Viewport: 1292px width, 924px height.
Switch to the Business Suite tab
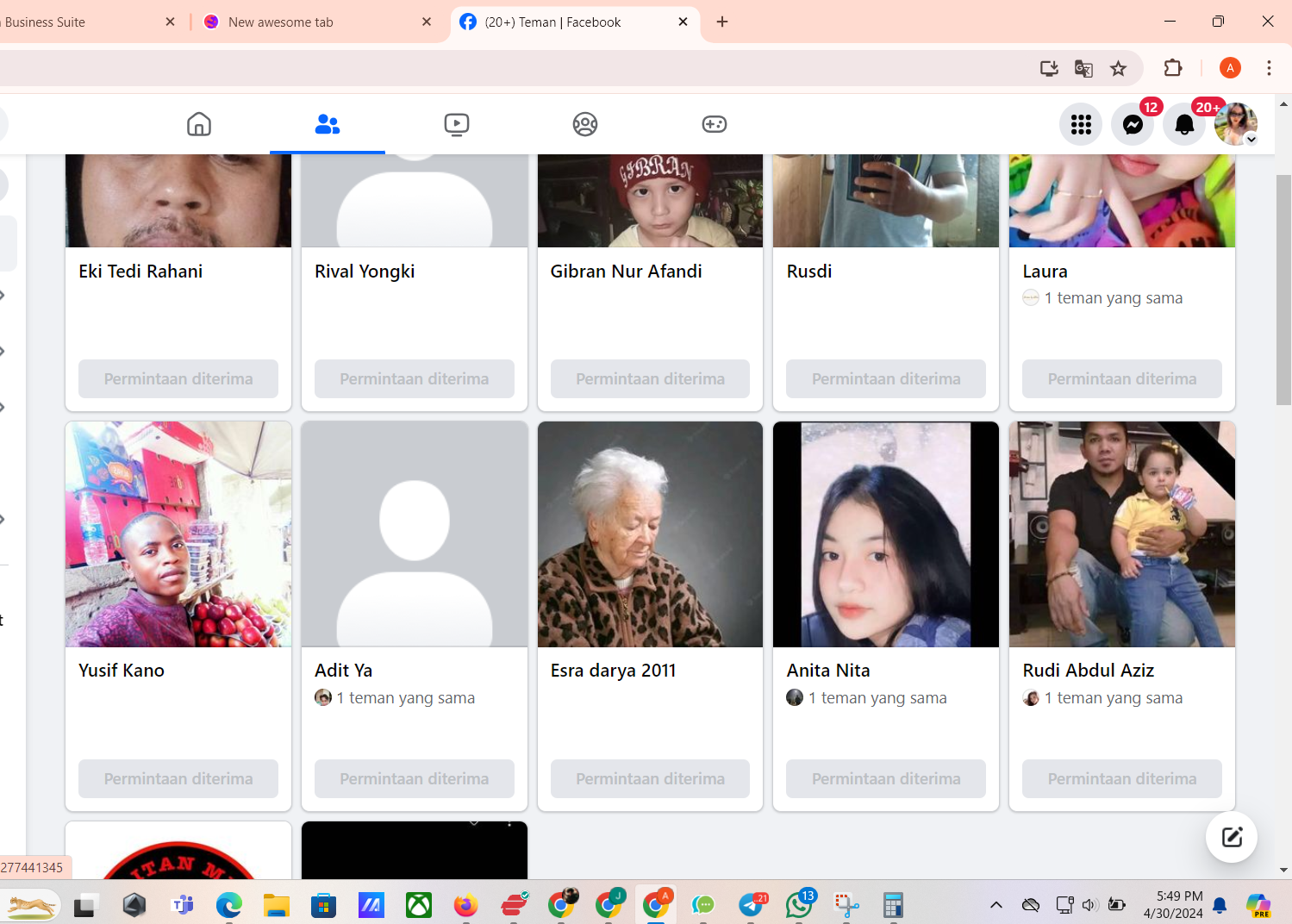point(86,22)
